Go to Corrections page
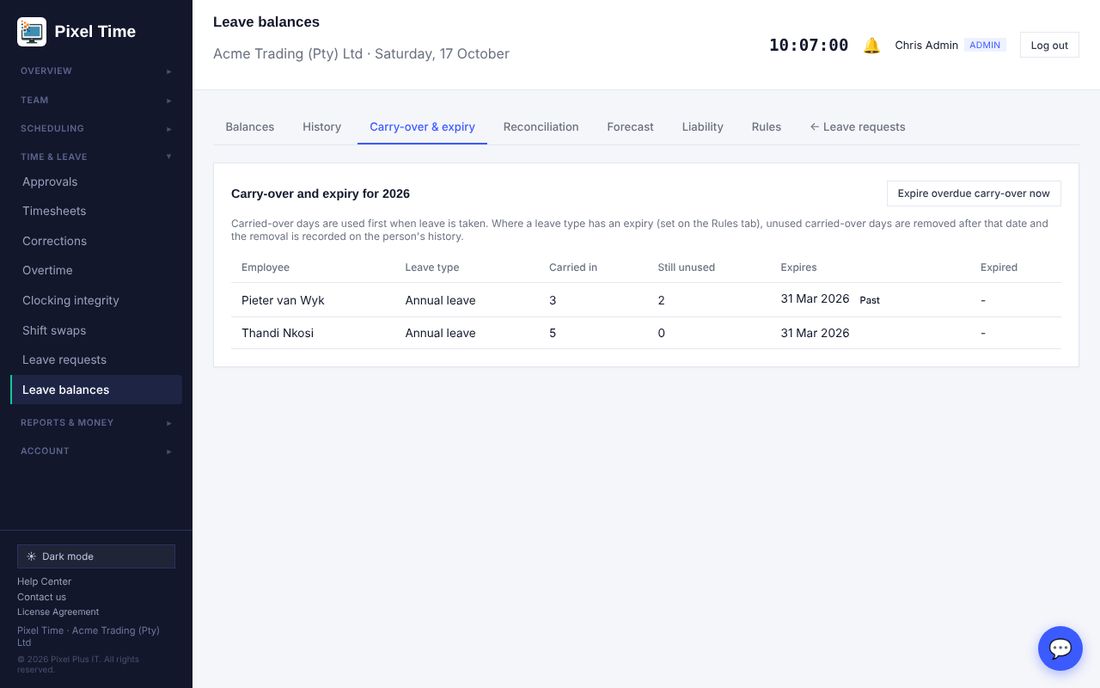This screenshot has height=688, width=1100. (x=96, y=241)
